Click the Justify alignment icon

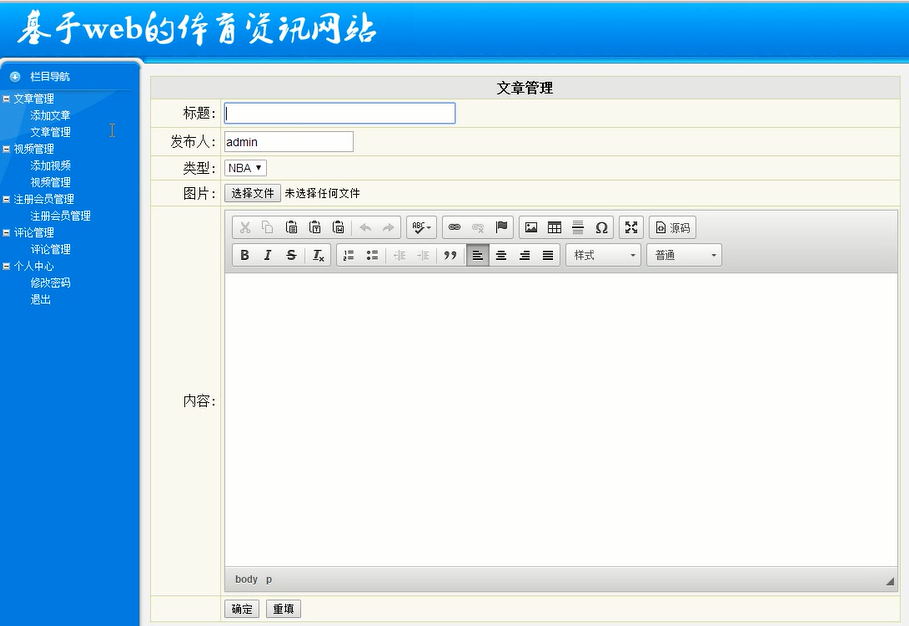coord(548,255)
